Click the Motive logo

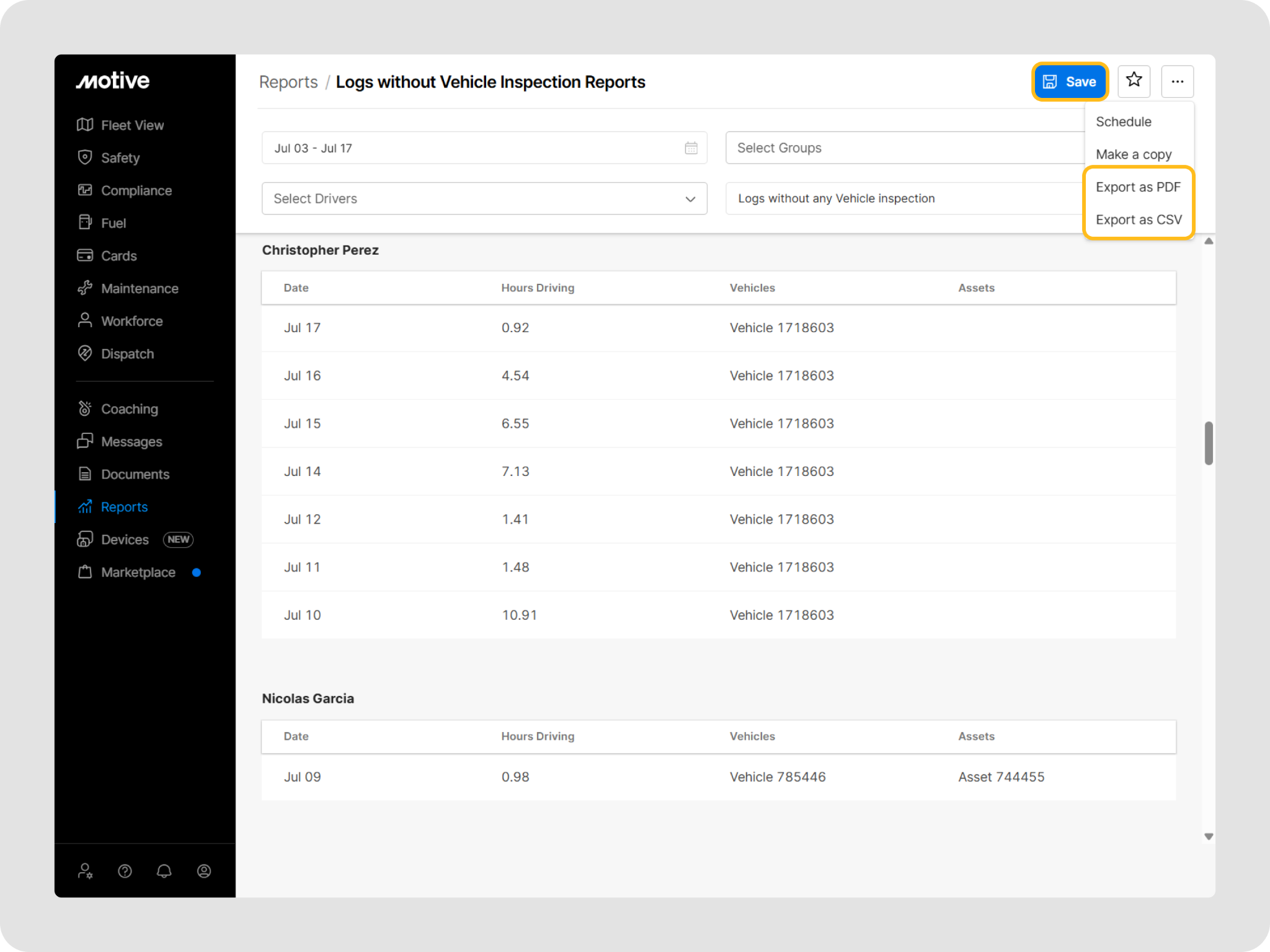pyautogui.click(x=113, y=81)
